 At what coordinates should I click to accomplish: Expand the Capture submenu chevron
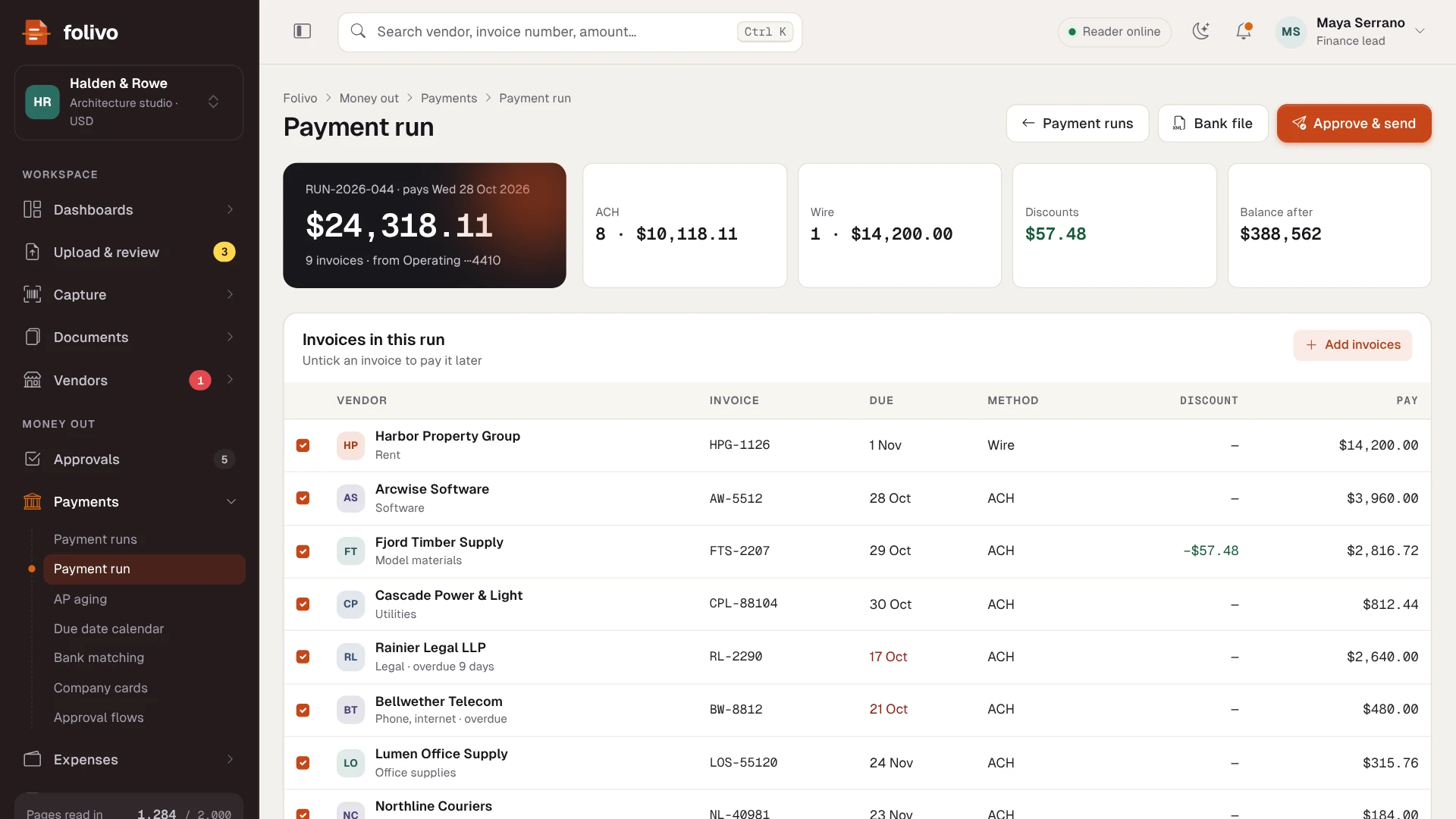(231, 294)
